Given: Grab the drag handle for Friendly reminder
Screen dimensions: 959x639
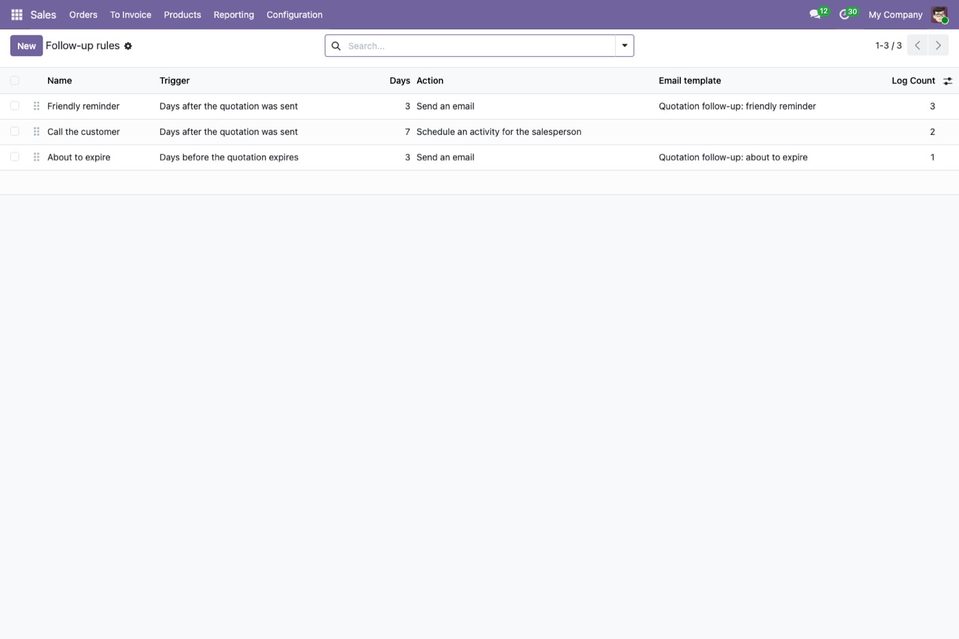Looking at the screenshot, I should pos(37,106).
